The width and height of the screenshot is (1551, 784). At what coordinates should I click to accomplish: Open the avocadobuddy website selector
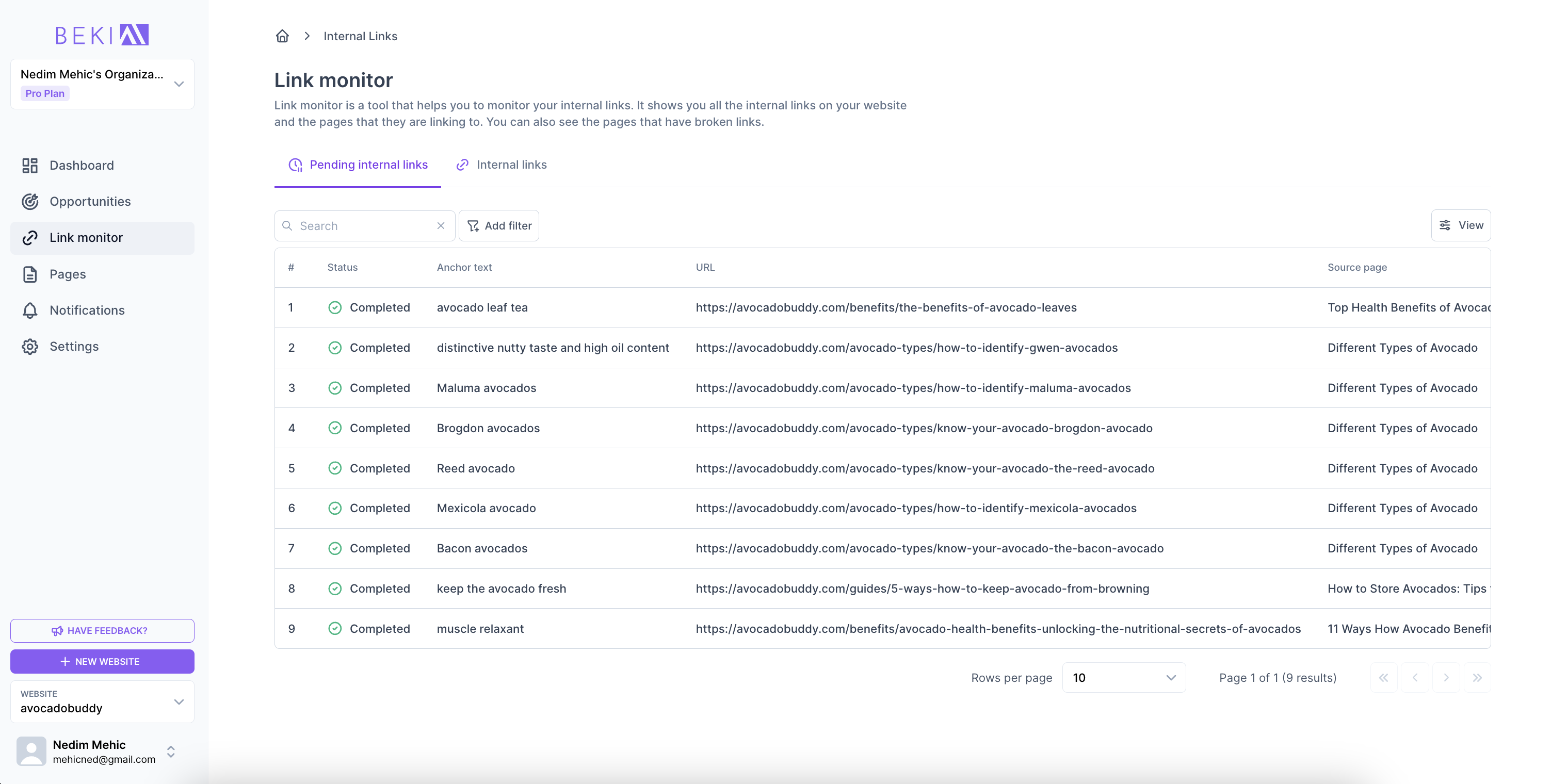102,701
